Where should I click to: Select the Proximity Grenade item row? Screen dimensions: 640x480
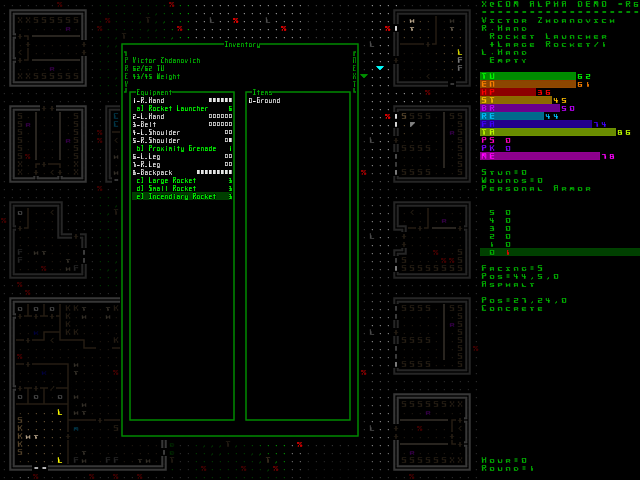182,149
